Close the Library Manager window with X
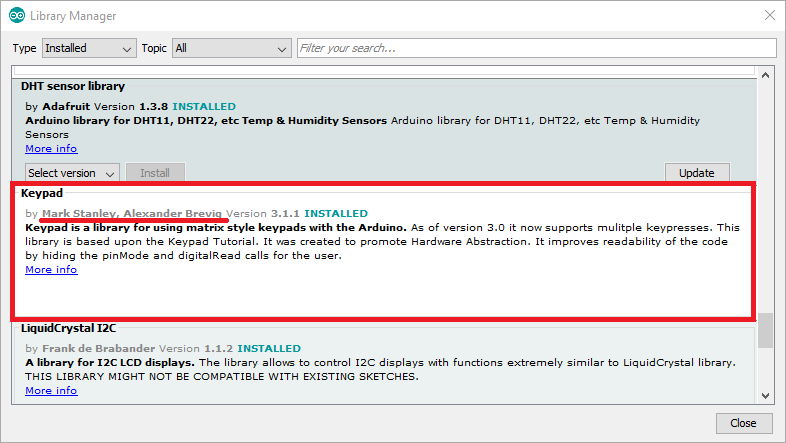This screenshot has height=443, width=786. 770,15
